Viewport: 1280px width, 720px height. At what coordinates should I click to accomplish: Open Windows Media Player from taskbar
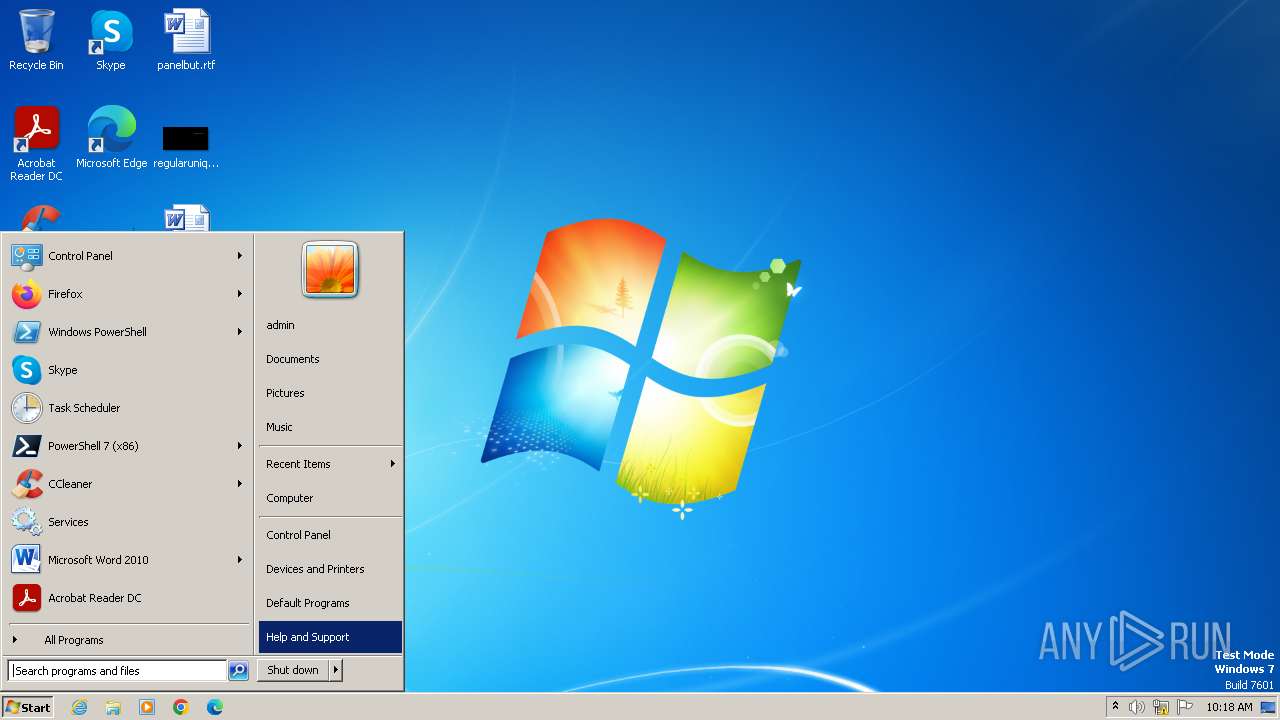147,707
